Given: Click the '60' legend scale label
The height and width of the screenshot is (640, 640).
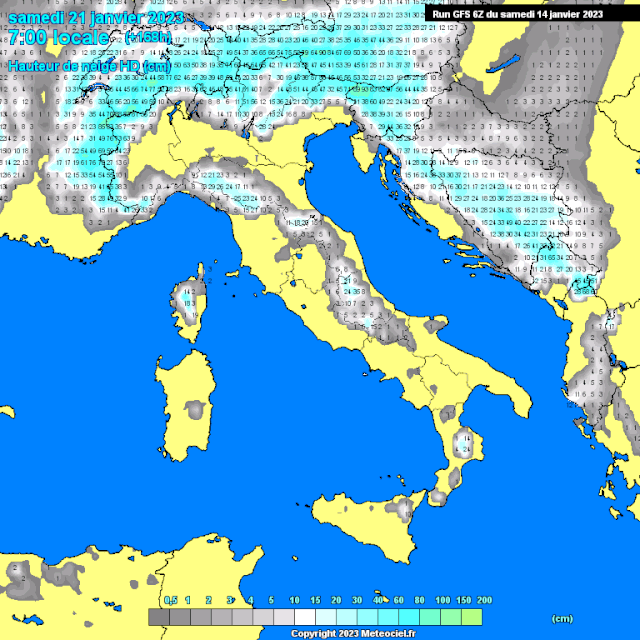Looking at the screenshot, I should pos(398,600).
